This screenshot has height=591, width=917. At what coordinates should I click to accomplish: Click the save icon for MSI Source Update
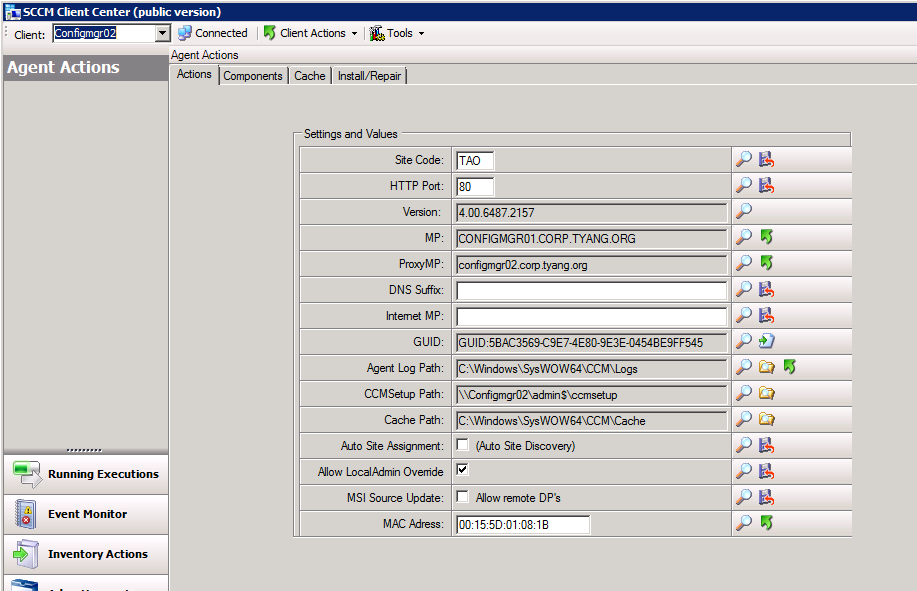[766, 497]
